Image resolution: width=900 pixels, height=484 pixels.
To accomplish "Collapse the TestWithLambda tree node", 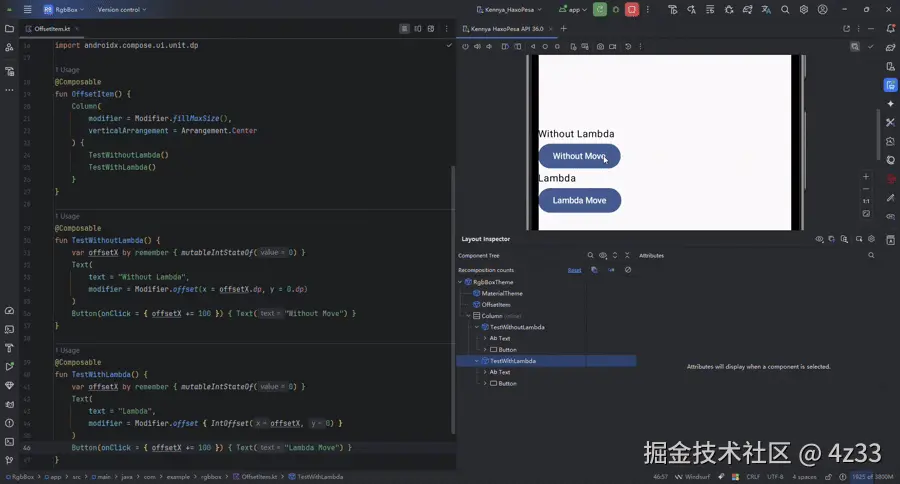I will click(x=476, y=361).
